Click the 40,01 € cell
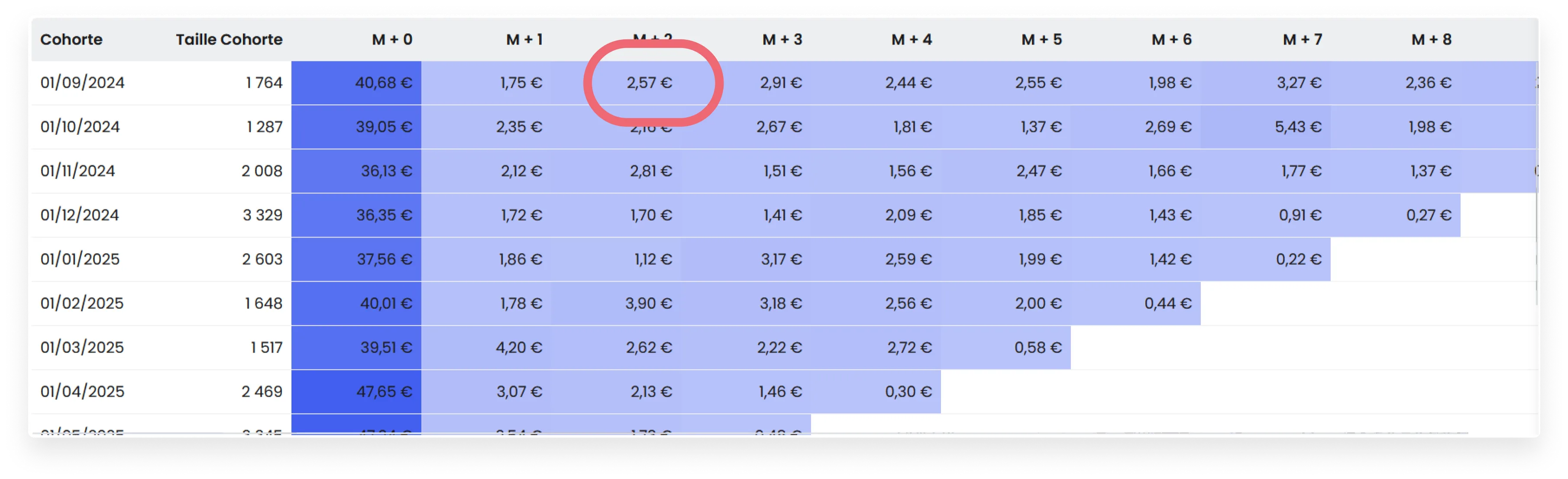Screen dimensions: 1568x479 tap(356, 303)
